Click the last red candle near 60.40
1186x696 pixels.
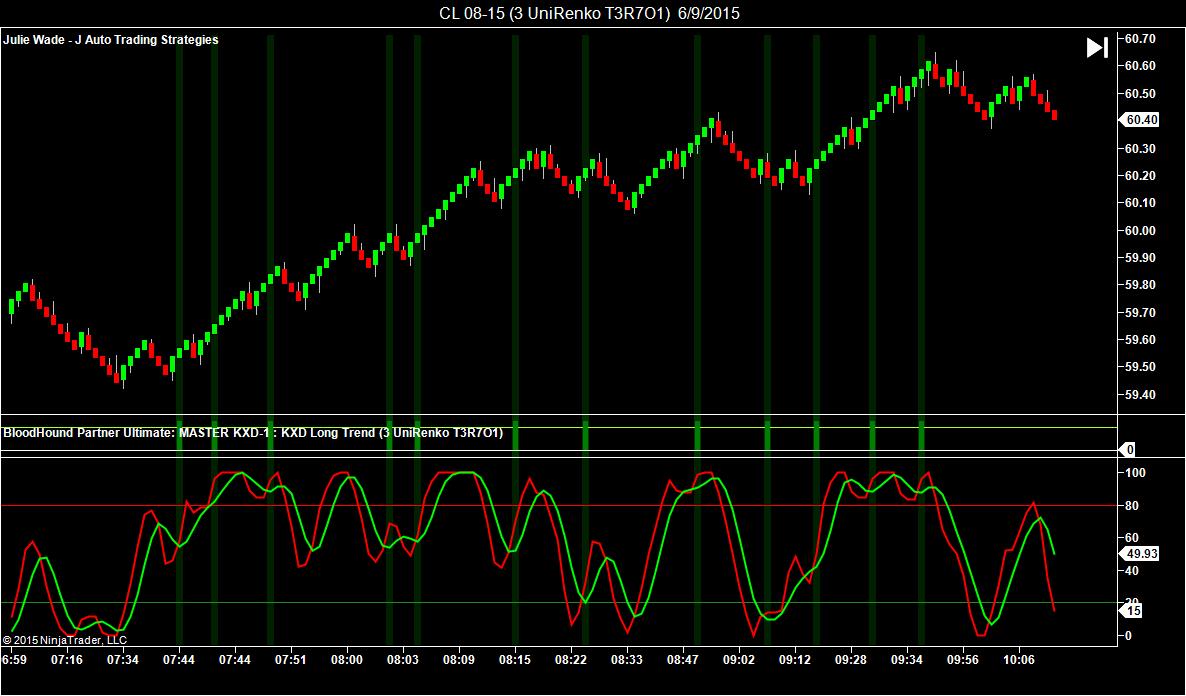tap(1053, 115)
